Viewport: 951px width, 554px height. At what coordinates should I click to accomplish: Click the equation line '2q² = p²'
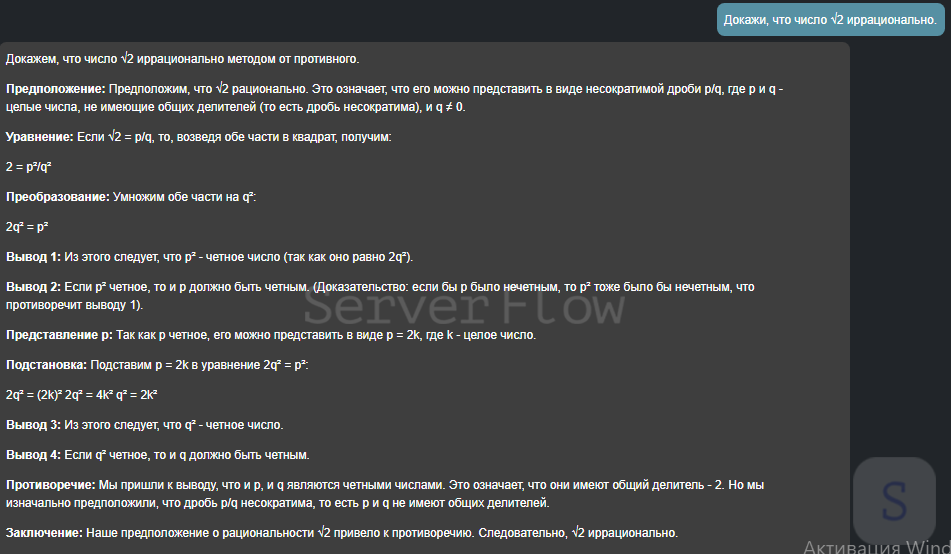click(x=27, y=227)
